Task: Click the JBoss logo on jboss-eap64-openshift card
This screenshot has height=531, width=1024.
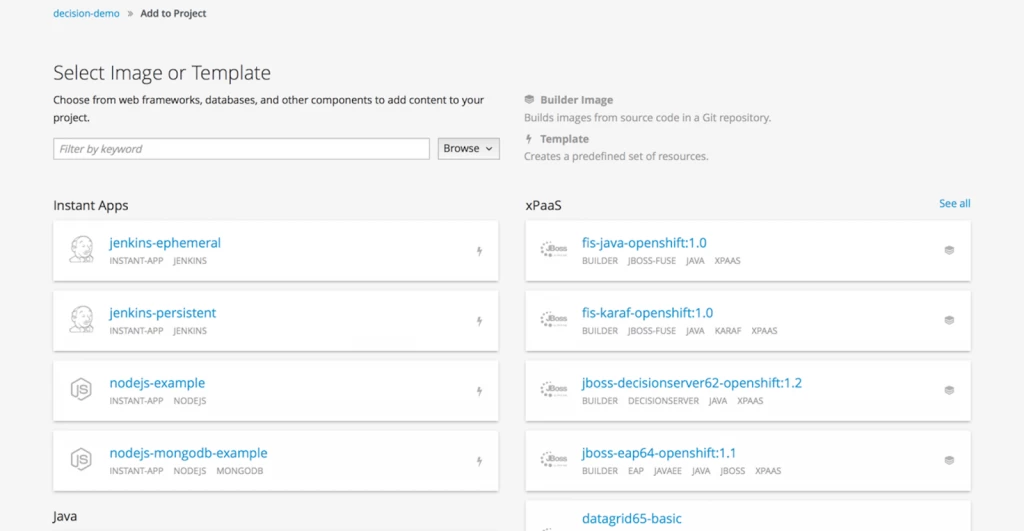Action: [554, 459]
